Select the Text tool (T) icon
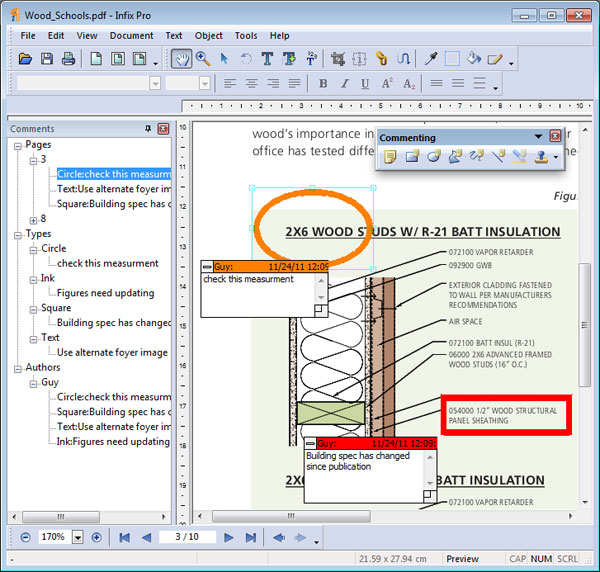This screenshot has height=572, width=600. (267, 59)
